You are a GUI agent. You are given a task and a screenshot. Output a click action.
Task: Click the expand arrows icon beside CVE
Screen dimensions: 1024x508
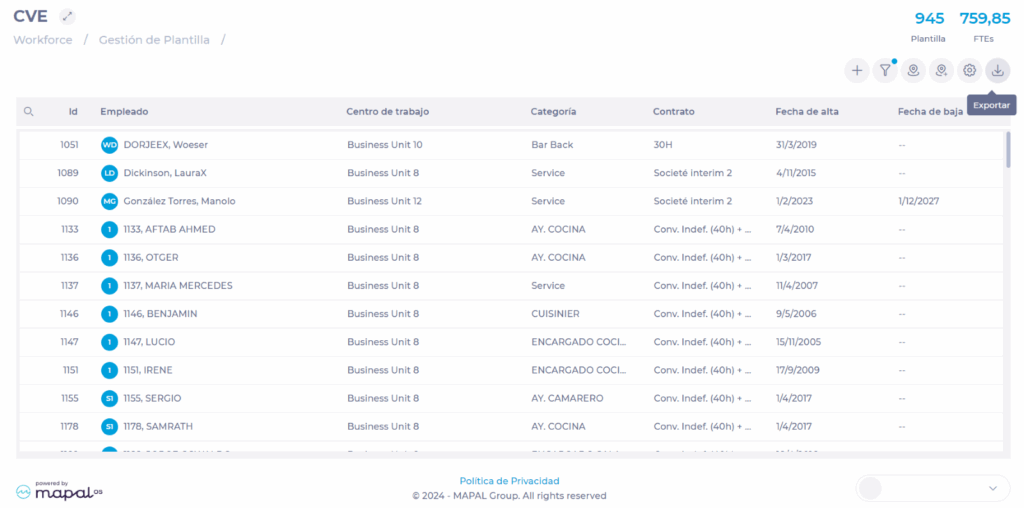coord(67,16)
